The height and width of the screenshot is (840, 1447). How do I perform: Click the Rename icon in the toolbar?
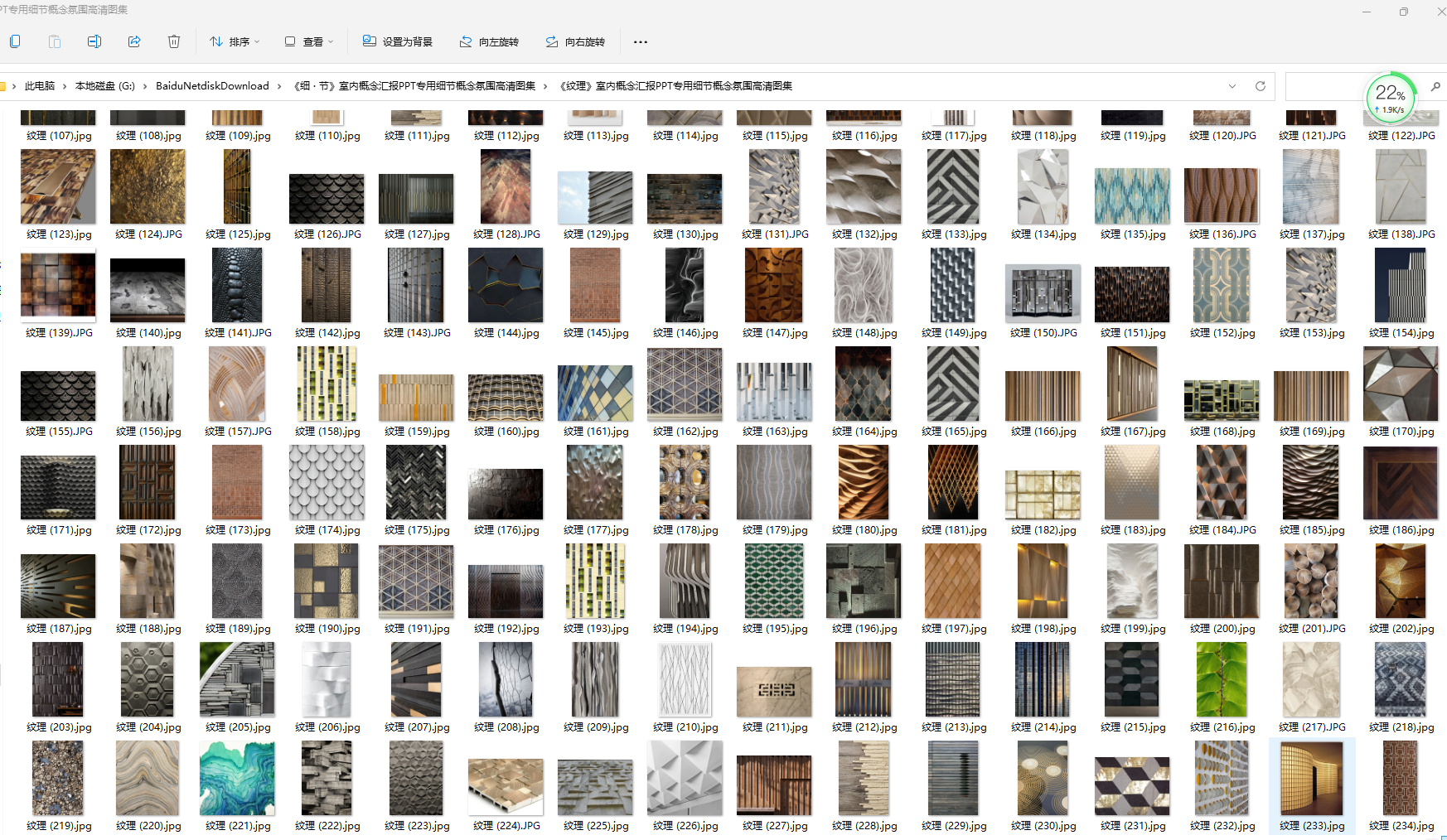click(x=94, y=41)
